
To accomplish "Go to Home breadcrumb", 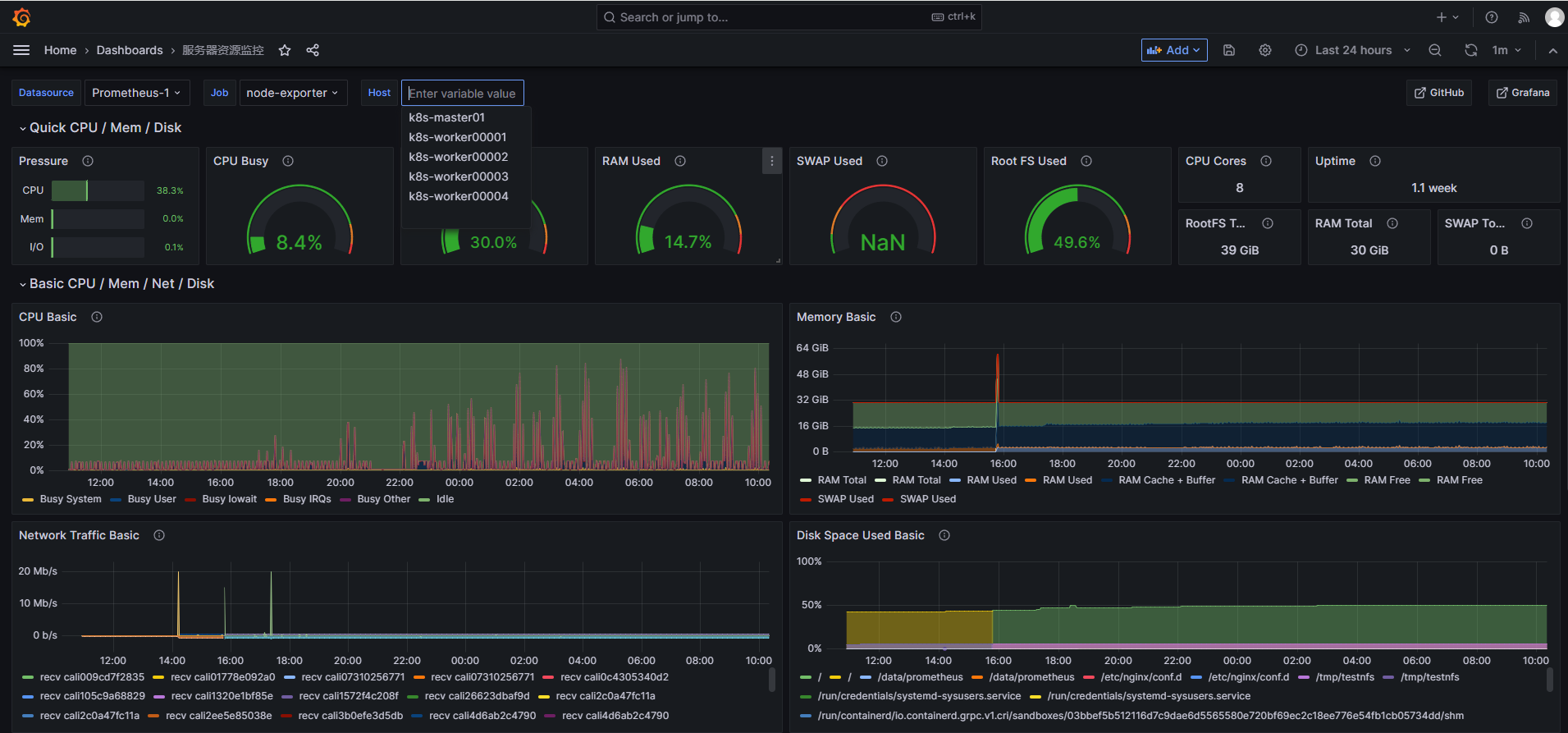I will coord(60,50).
